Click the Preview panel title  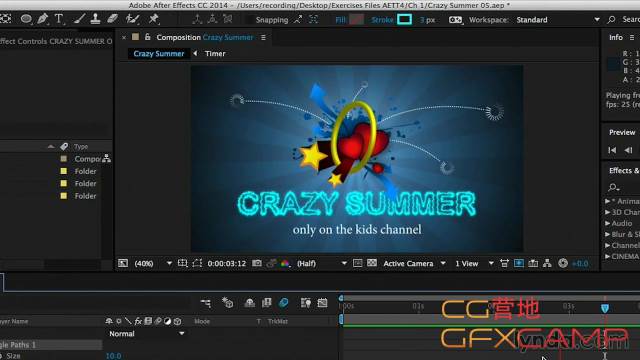tap(622, 132)
